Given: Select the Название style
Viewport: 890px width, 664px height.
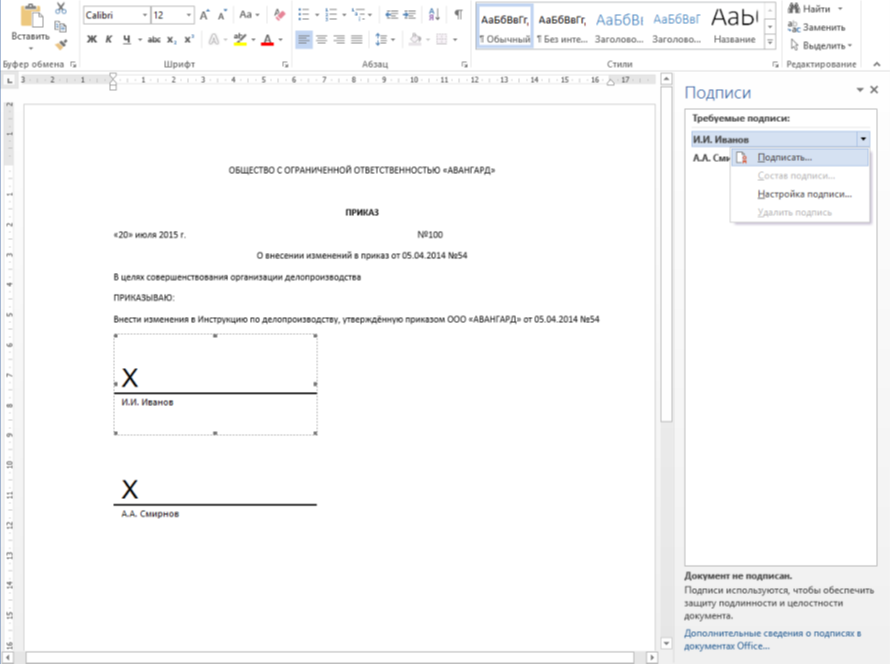Looking at the screenshot, I should coord(734,27).
